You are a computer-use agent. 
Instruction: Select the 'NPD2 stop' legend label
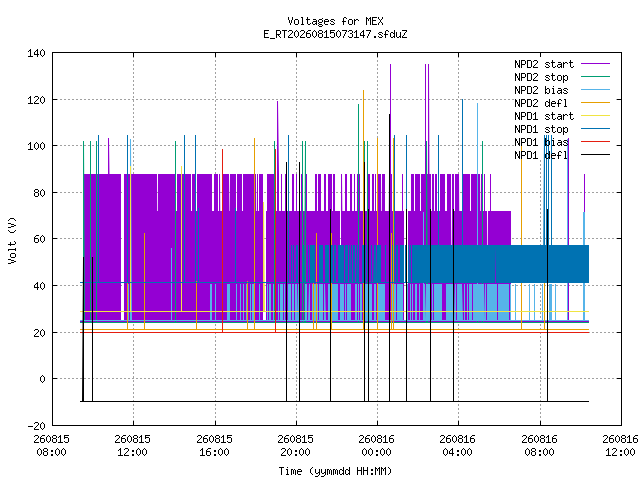541,77
